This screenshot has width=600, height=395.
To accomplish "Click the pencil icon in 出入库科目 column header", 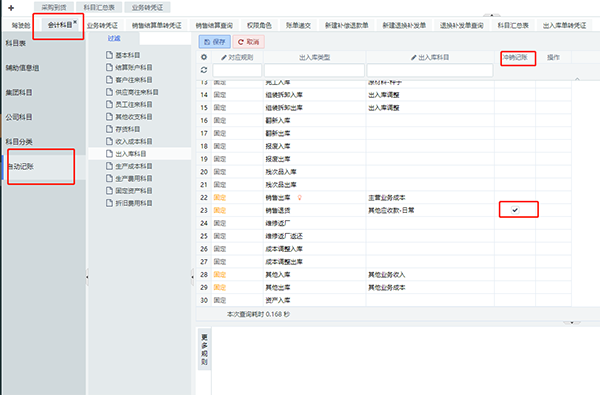I will coord(414,57).
